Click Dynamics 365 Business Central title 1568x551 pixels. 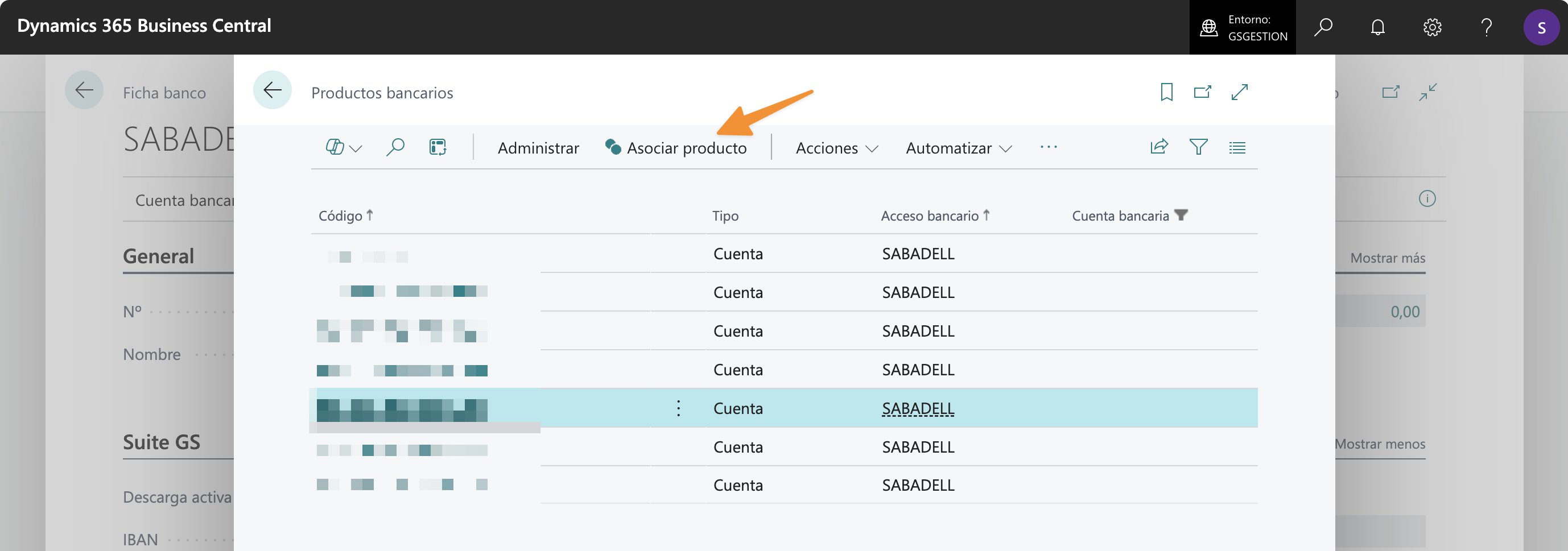click(x=145, y=26)
